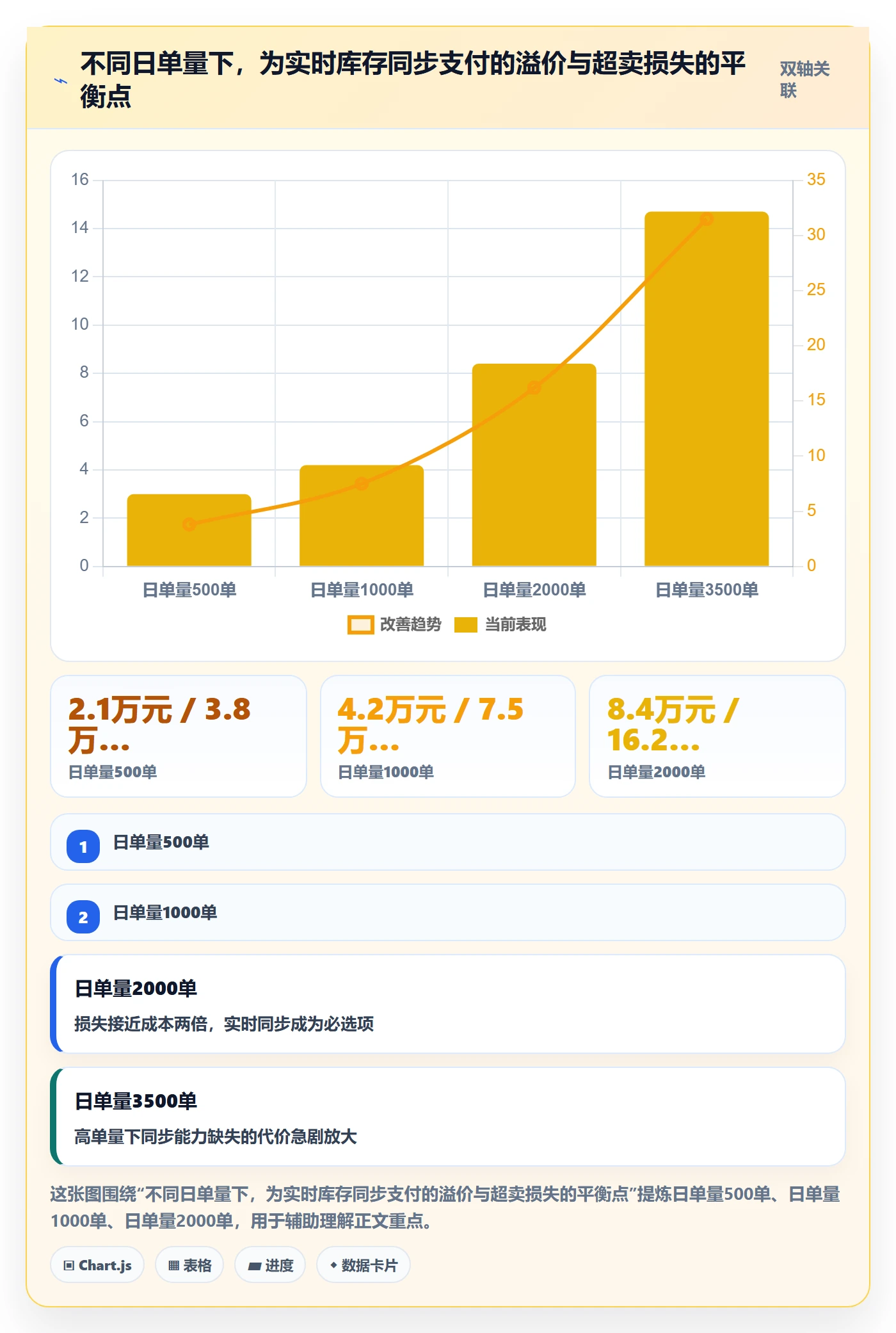Click the 数据卡片 tag chip

(364, 1264)
